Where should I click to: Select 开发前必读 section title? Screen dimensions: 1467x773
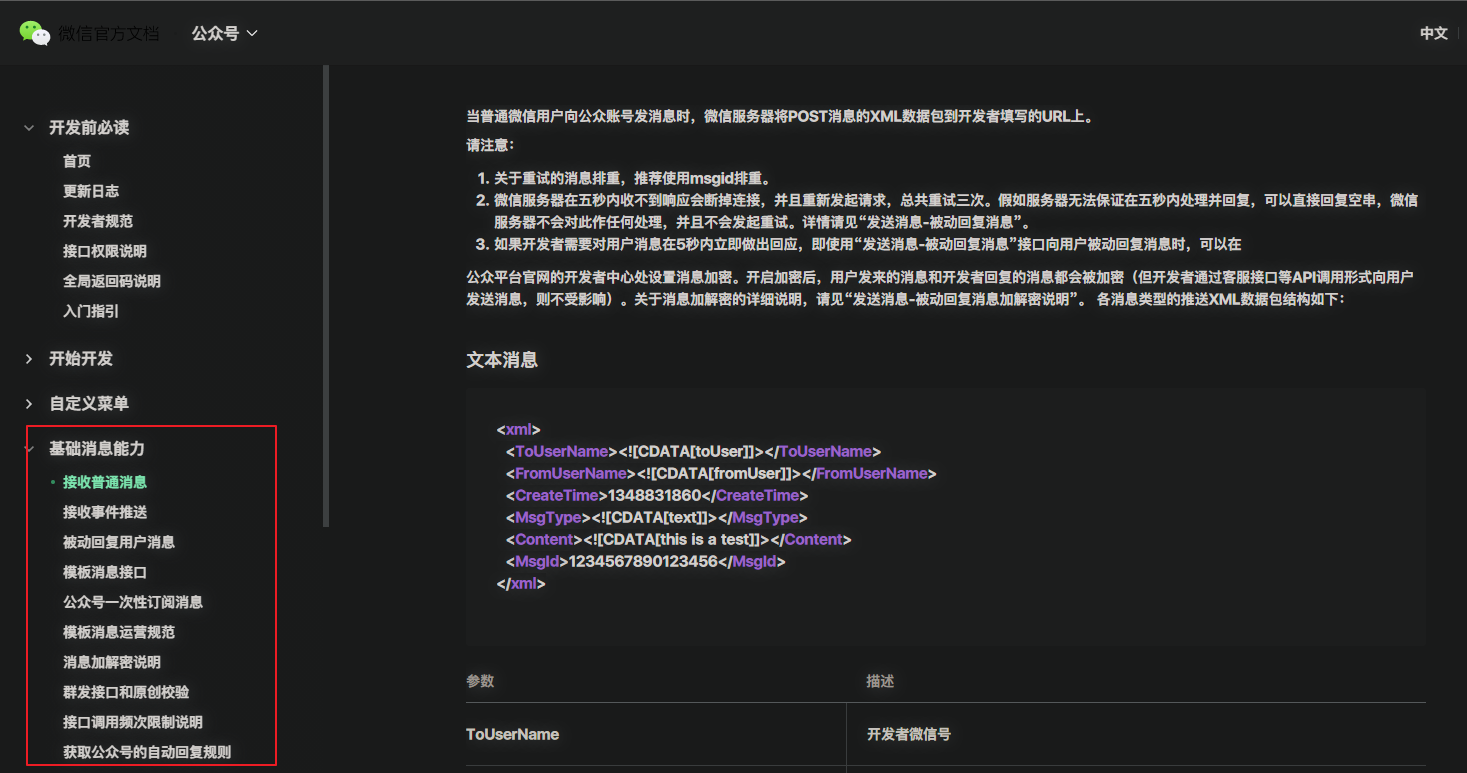89,128
